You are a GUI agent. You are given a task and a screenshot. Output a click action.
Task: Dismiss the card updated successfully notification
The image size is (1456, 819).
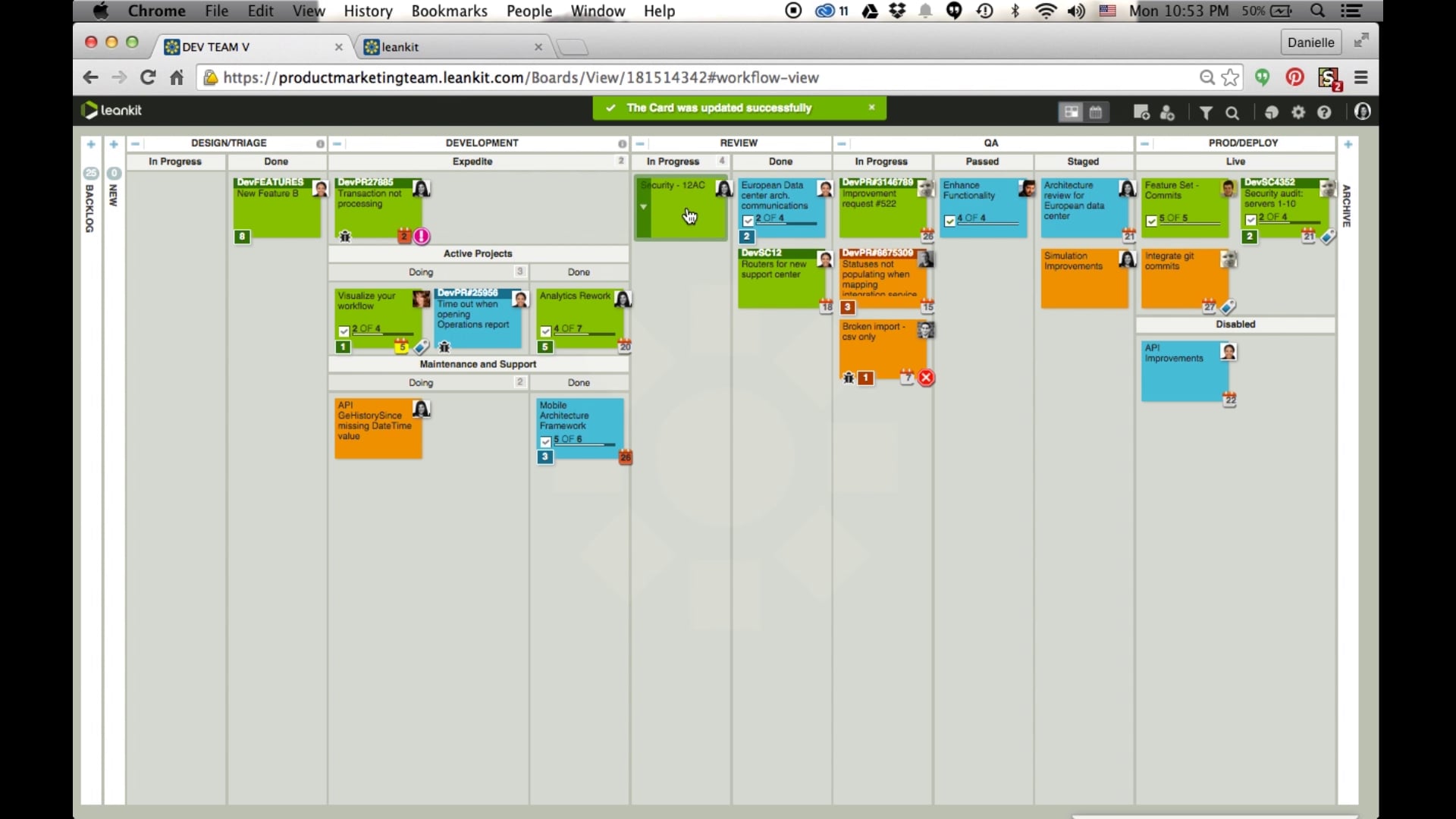pyautogui.click(x=873, y=108)
